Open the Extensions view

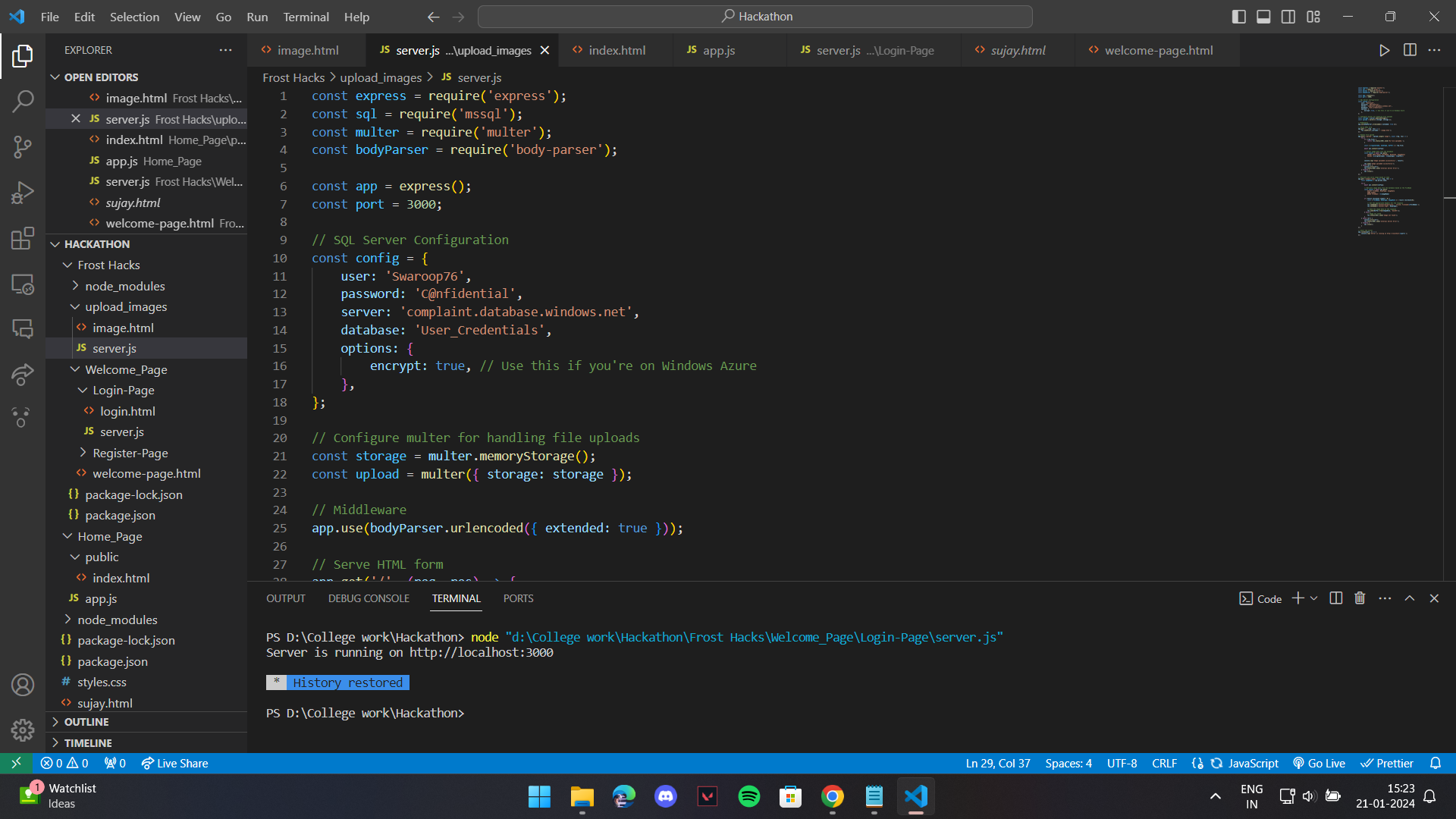23,238
